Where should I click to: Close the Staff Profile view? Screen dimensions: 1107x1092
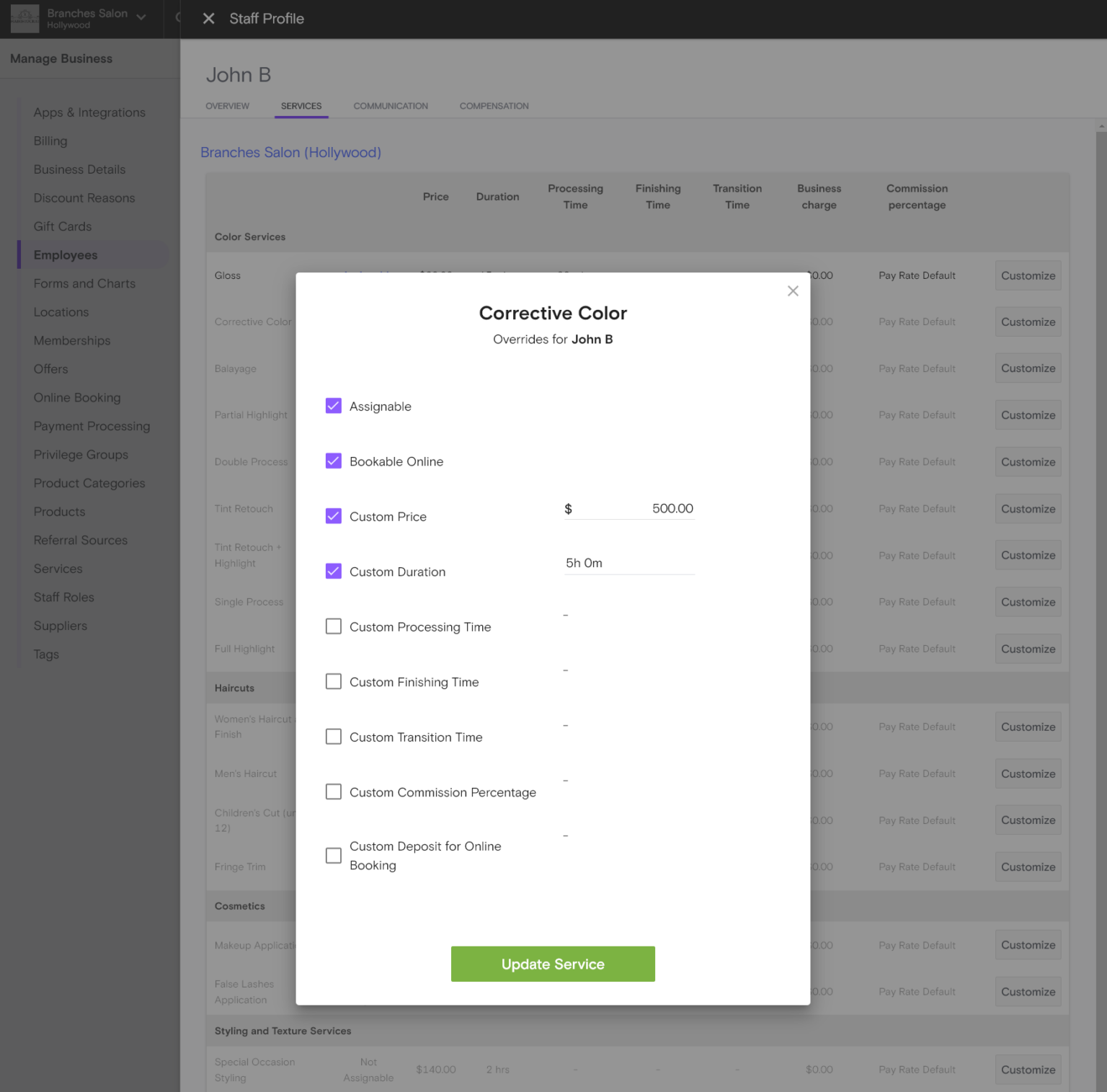(209, 19)
